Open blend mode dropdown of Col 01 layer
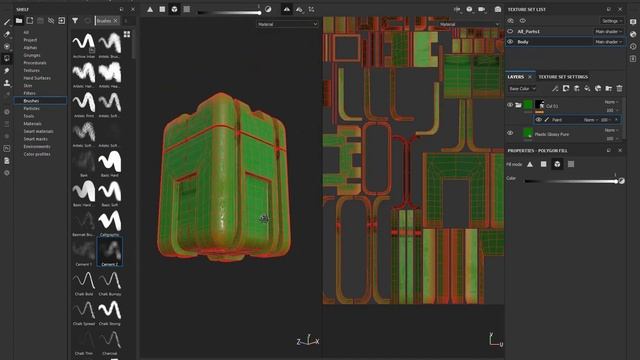 (x=611, y=102)
